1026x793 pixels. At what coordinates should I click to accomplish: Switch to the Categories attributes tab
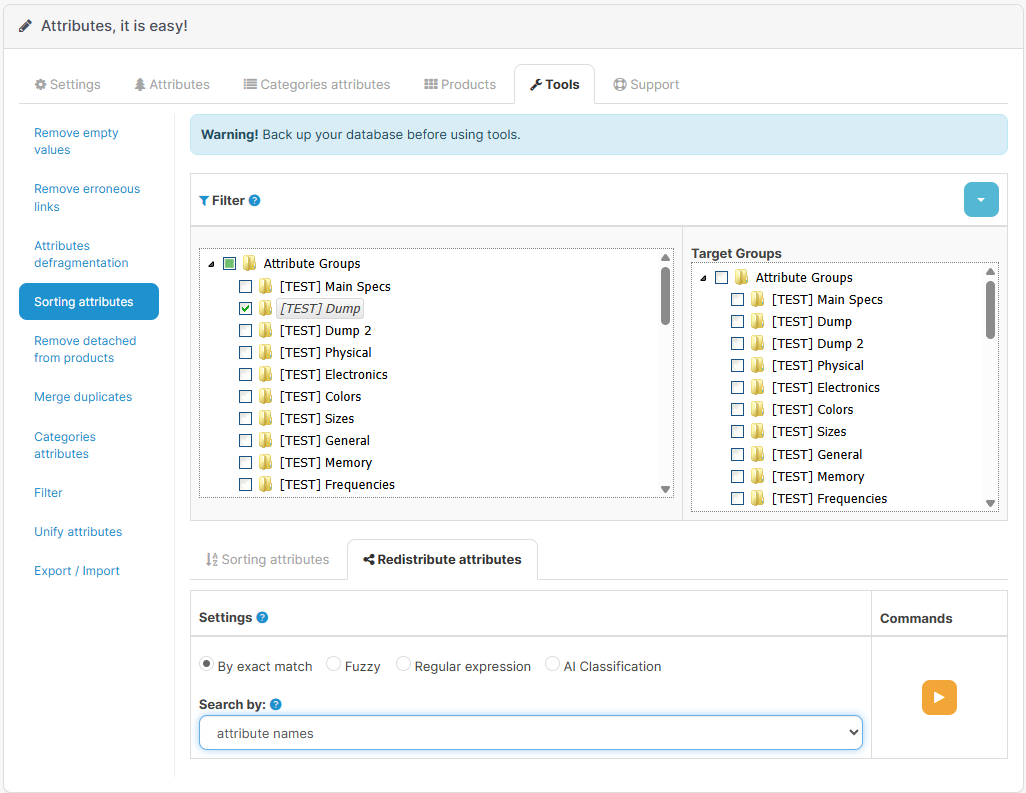tap(317, 85)
